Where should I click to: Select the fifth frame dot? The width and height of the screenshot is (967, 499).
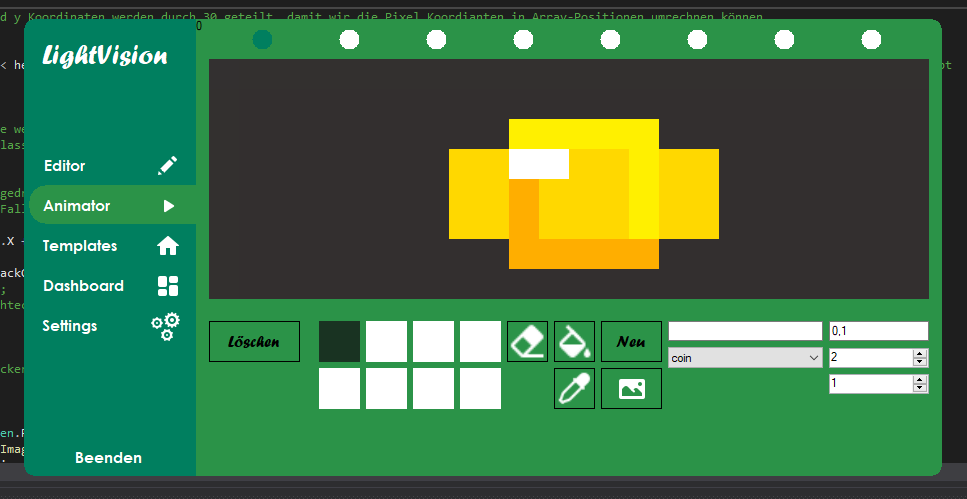pos(611,39)
